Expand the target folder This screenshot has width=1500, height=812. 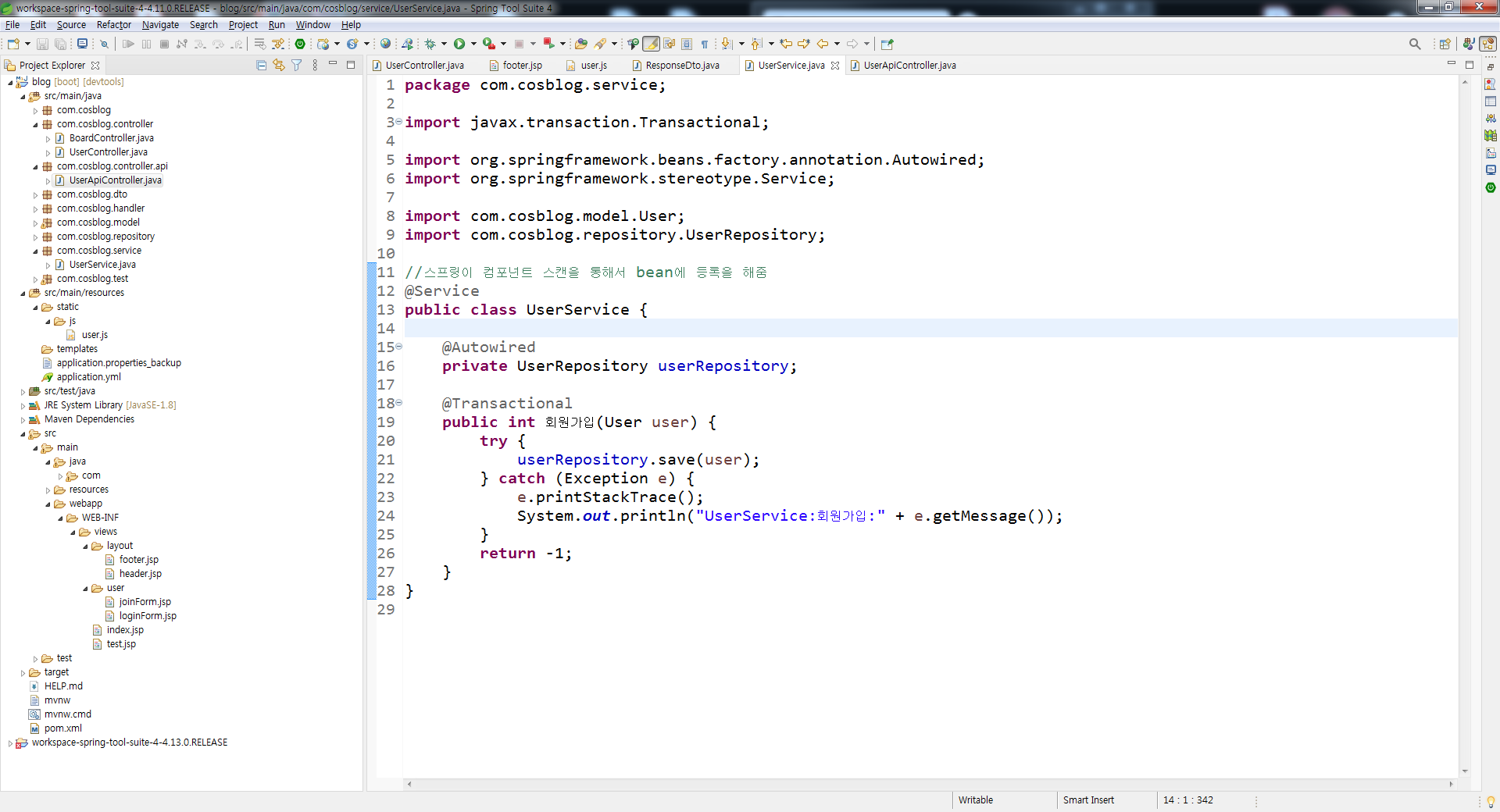(23, 673)
